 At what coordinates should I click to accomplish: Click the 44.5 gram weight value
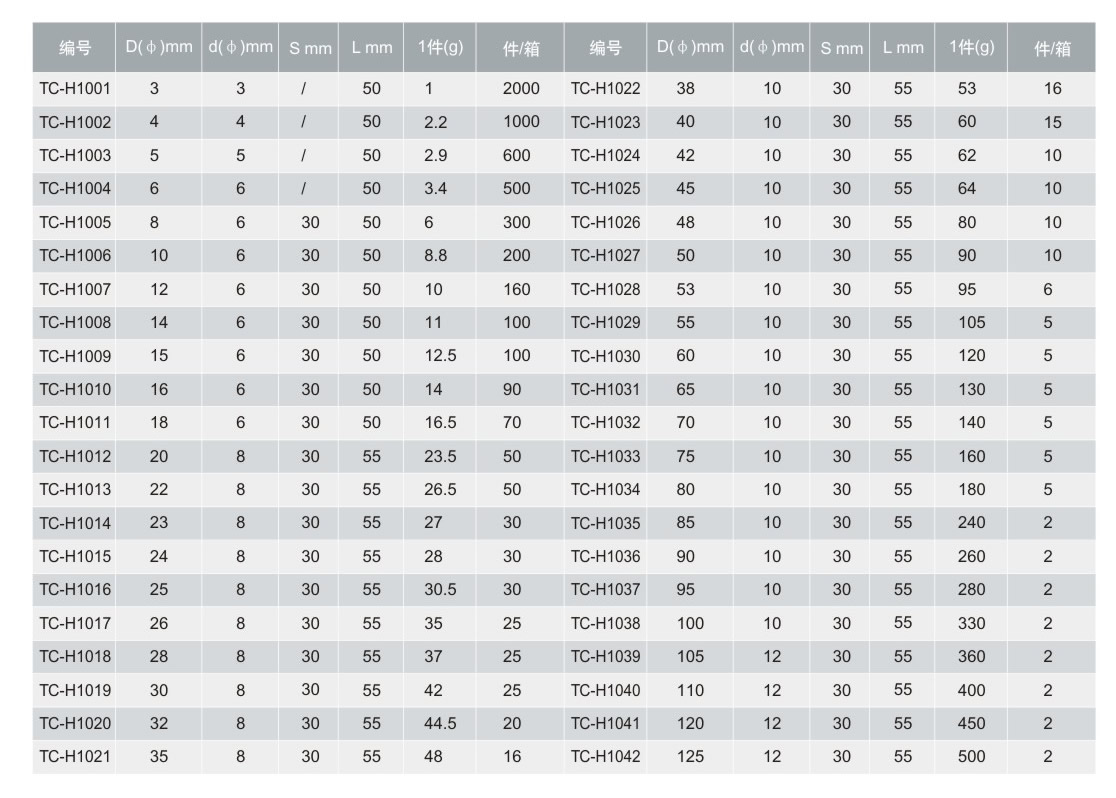coord(440,724)
